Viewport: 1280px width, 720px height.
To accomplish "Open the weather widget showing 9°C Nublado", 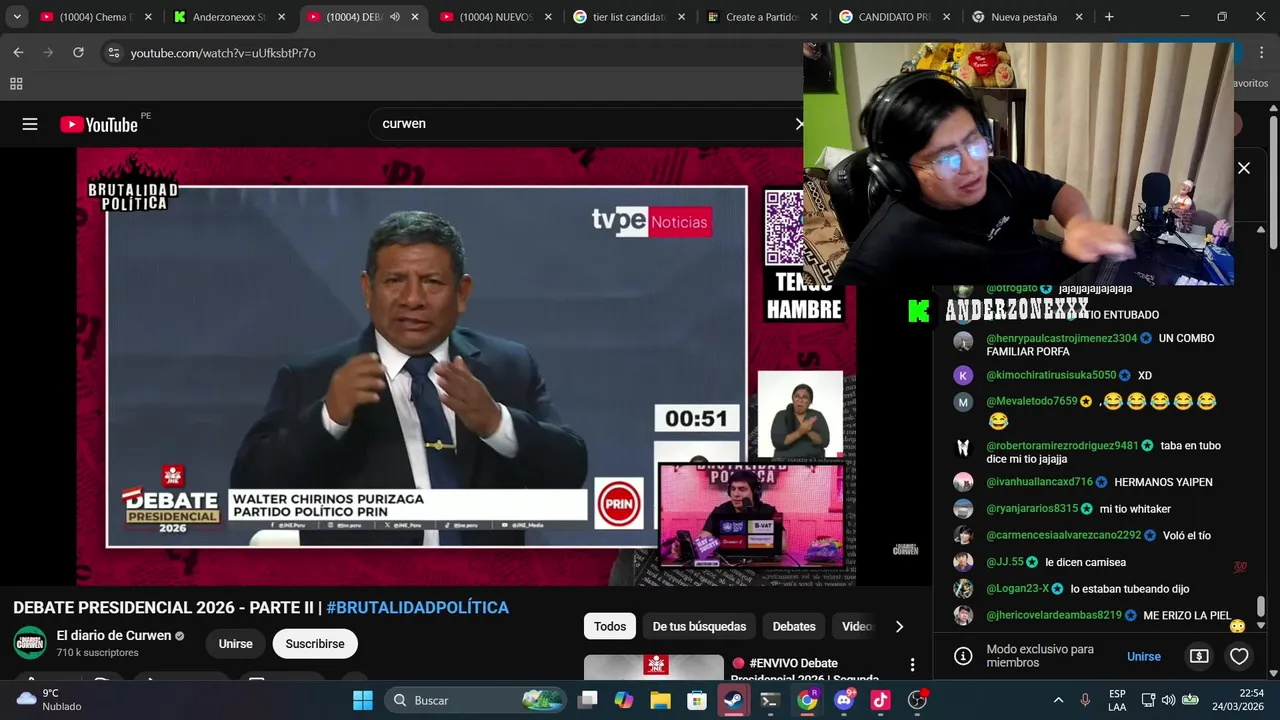I will (x=50, y=700).
